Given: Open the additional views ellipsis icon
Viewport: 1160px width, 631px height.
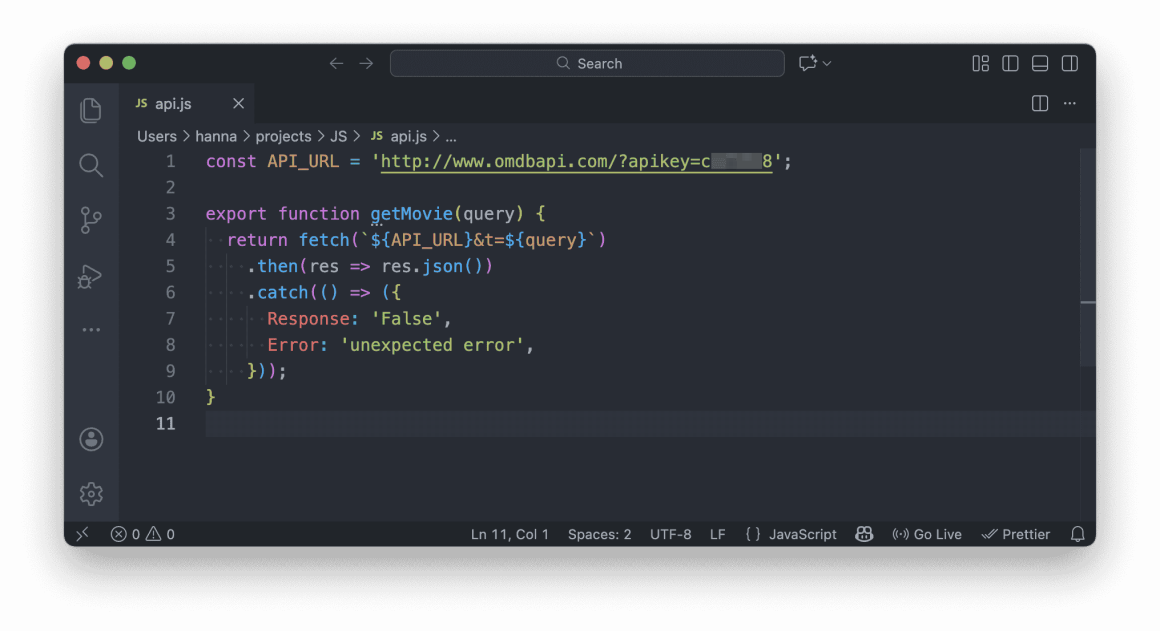Looking at the screenshot, I should (x=91, y=329).
